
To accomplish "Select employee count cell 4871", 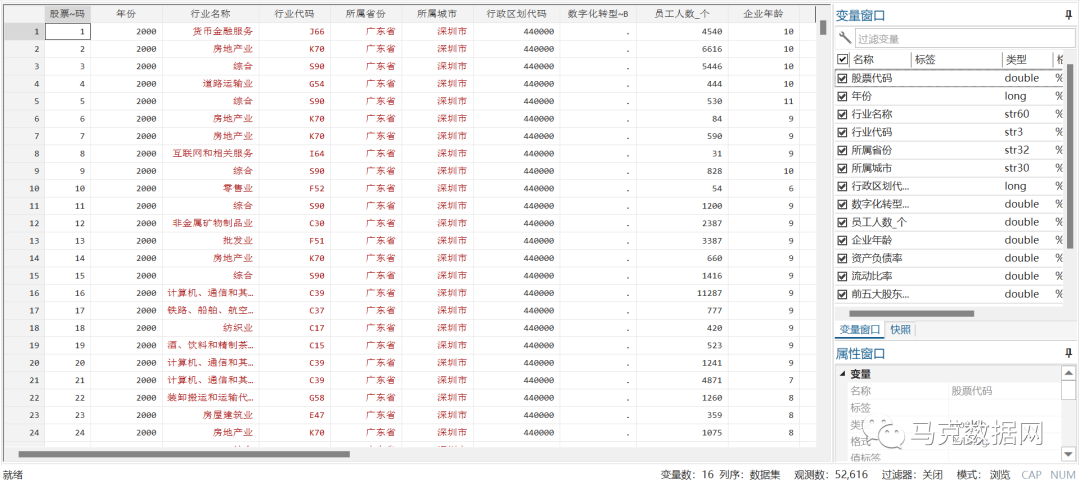I will [x=681, y=380].
